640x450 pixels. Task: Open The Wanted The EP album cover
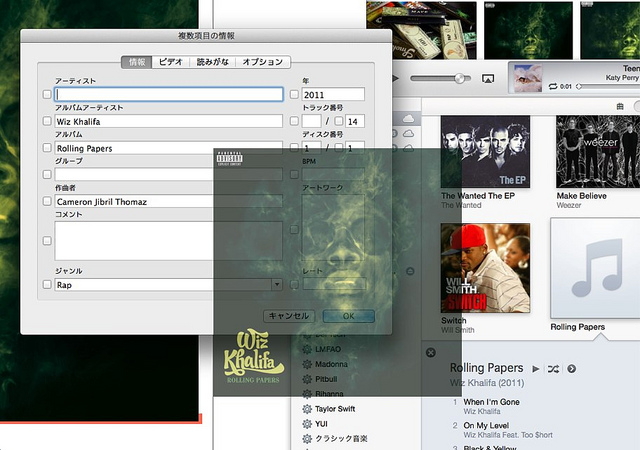point(485,151)
